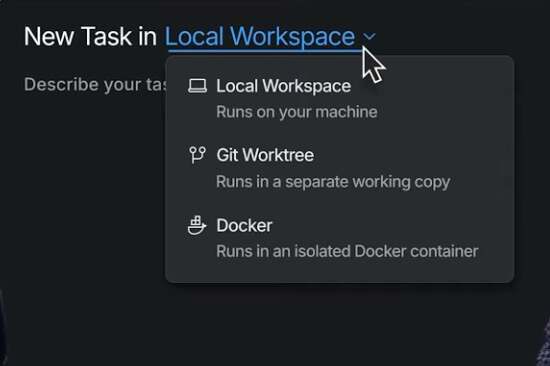Open the workspace chevron dropdown arrow
The height and width of the screenshot is (366, 550).
369,36
